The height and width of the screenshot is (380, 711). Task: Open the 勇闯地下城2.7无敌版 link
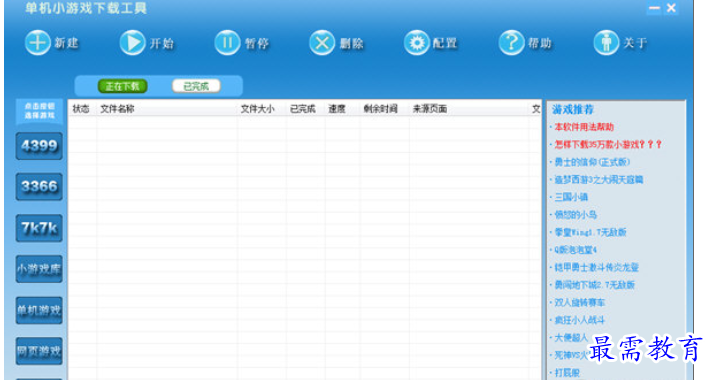pyautogui.click(x=594, y=285)
